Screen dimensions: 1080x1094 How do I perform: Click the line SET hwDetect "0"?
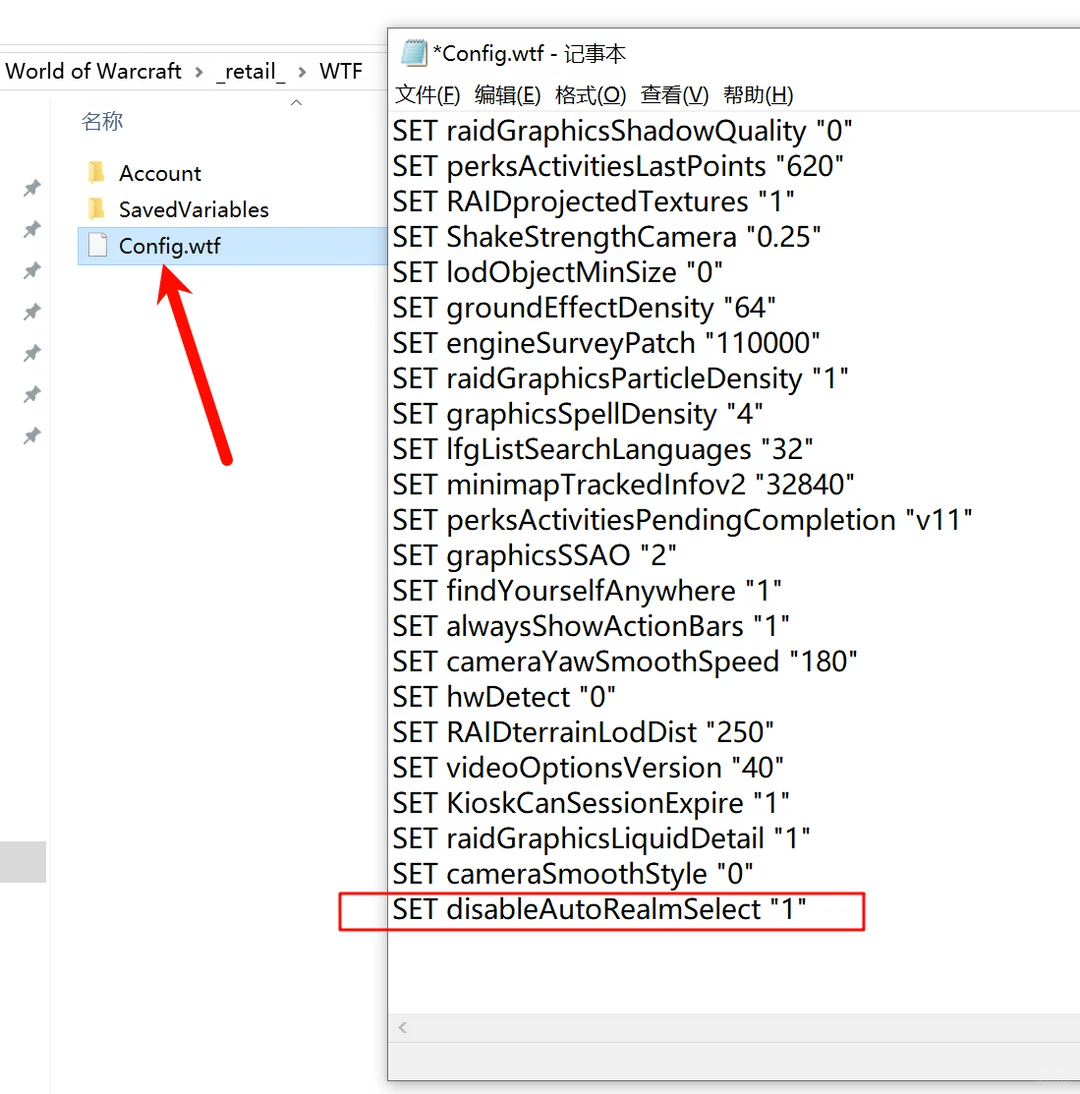[504, 698]
